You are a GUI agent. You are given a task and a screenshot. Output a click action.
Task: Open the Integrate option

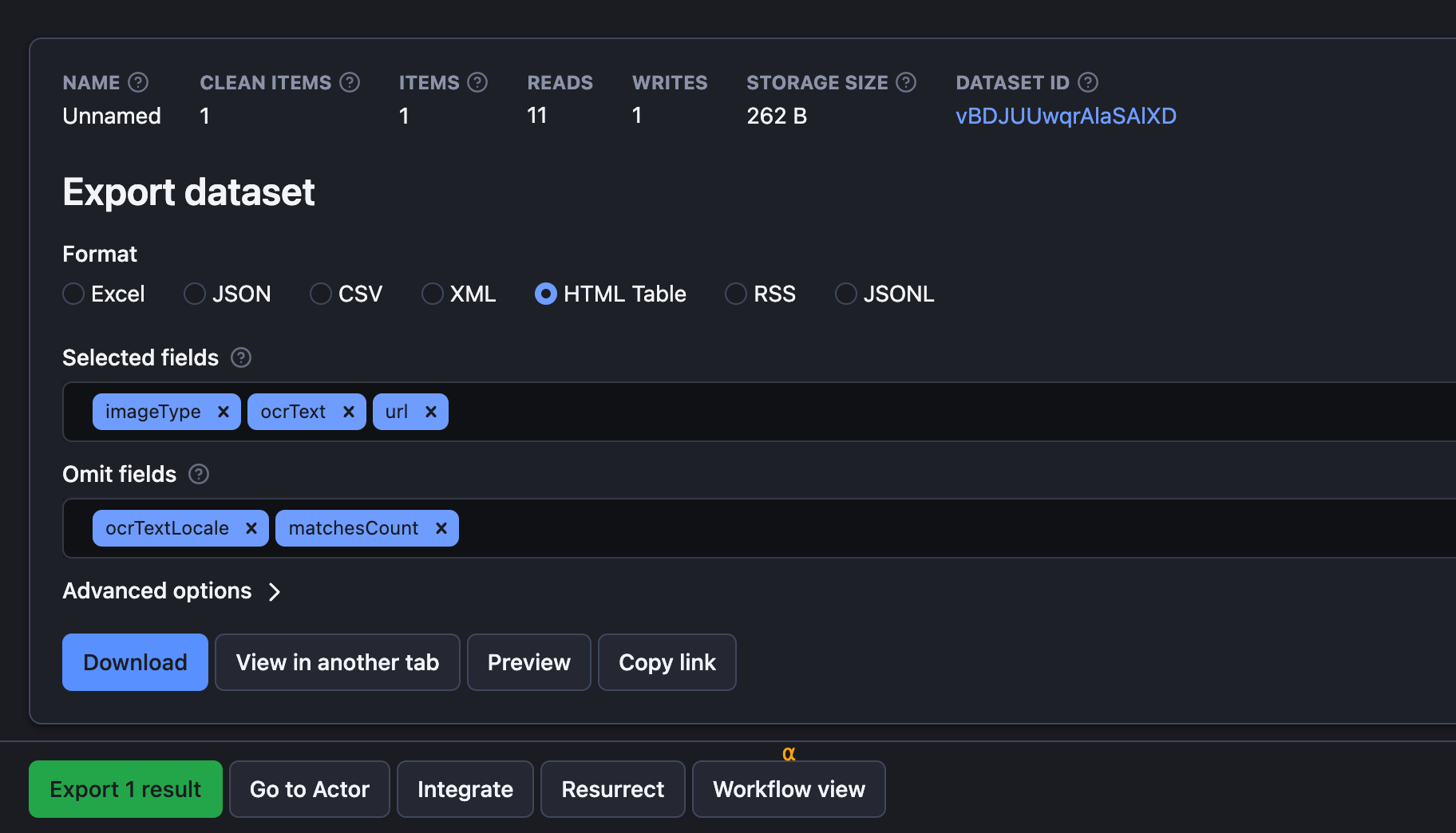pos(465,789)
